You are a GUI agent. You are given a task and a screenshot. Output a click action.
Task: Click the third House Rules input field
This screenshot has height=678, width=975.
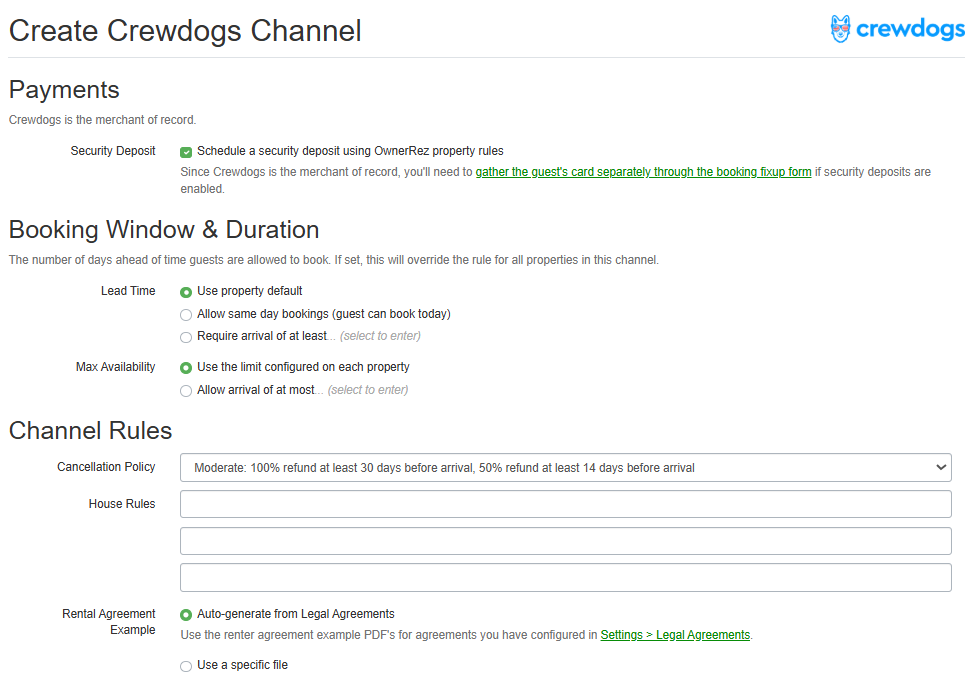[566, 577]
